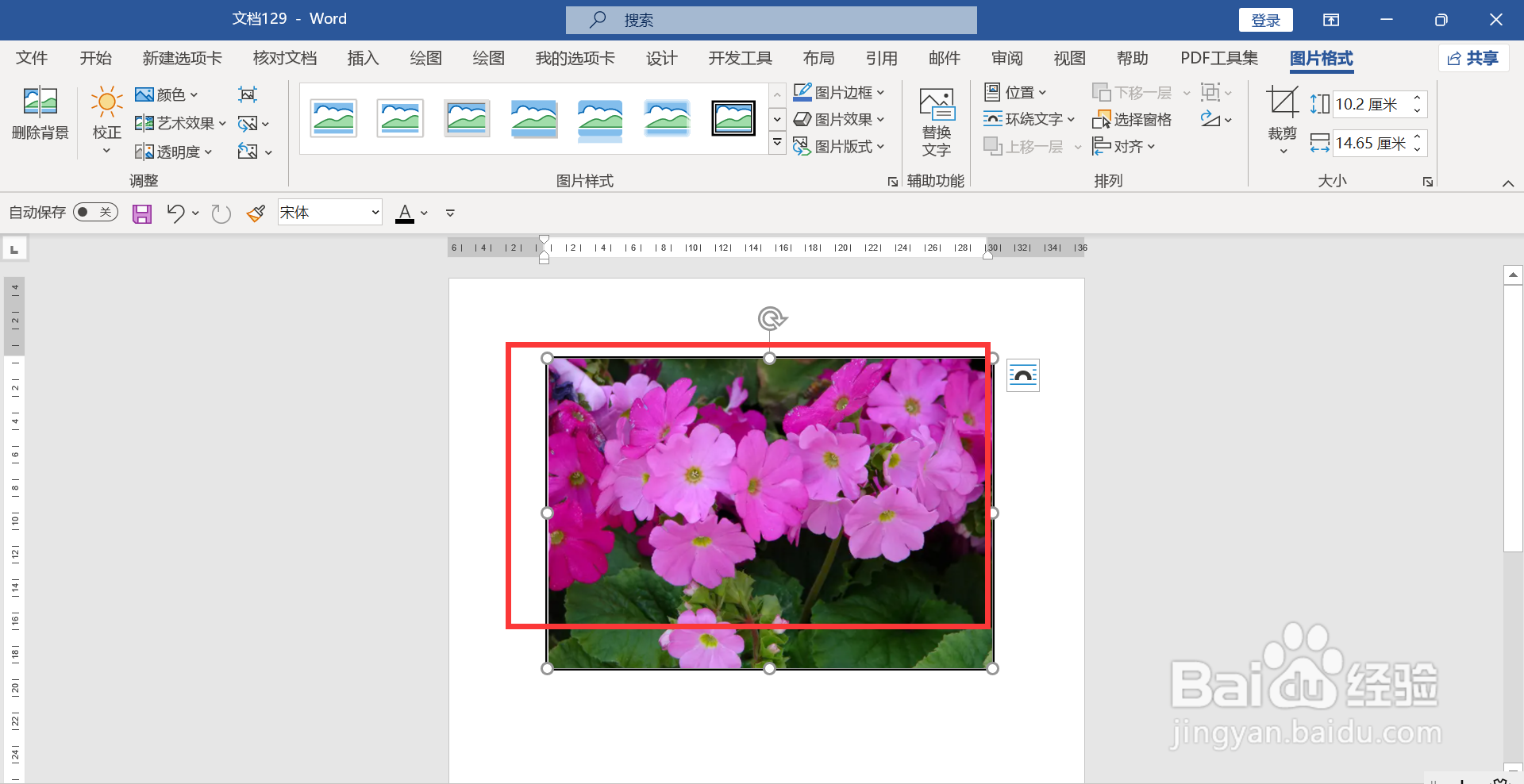Apply the first picture style thumbnail
Viewport: 1524px width, 784px height.
pyautogui.click(x=333, y=118)
